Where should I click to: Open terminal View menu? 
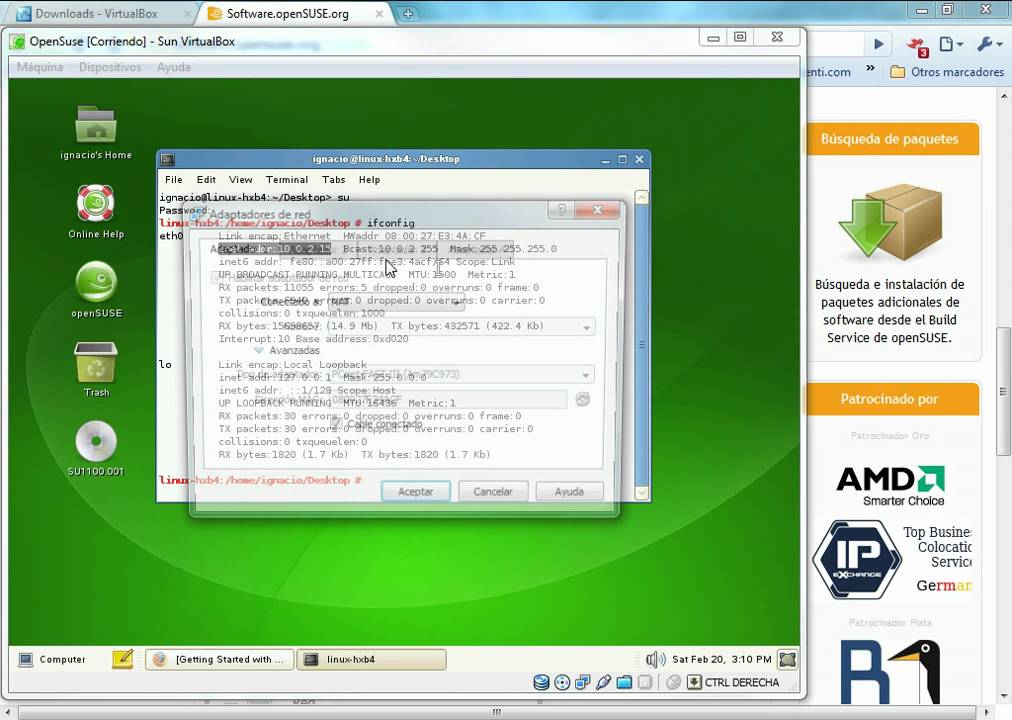click(x=240, y=179)
